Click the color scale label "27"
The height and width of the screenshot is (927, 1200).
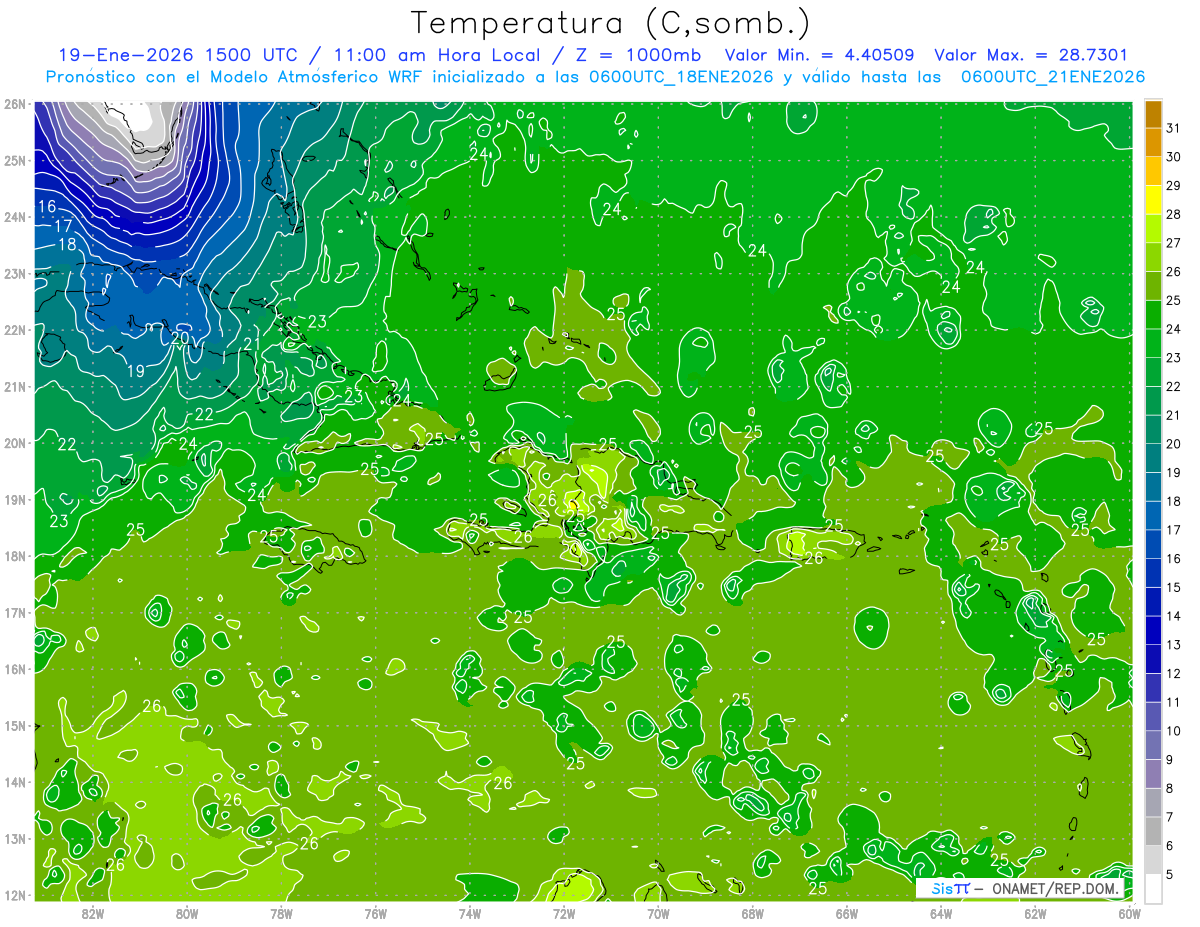click(1173, 243)
